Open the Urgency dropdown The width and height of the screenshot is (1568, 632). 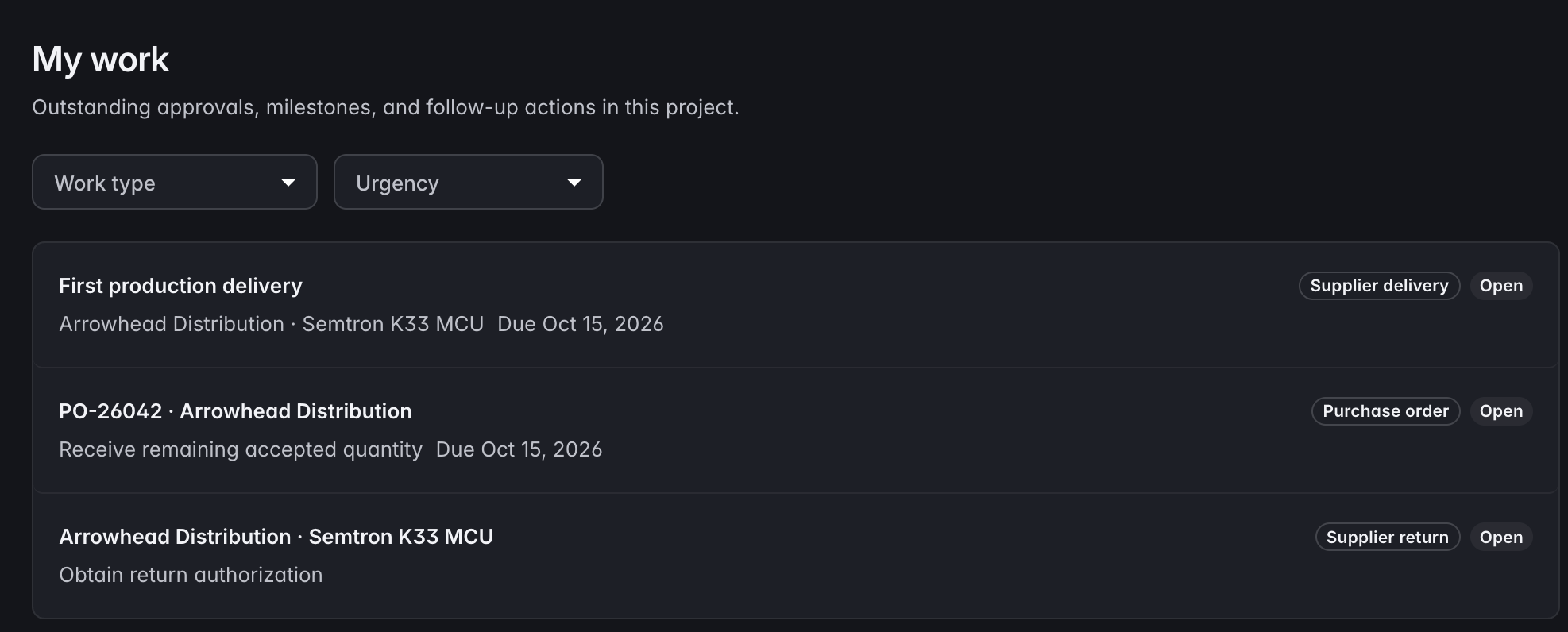pyautogui.click(x=469, y=182)
